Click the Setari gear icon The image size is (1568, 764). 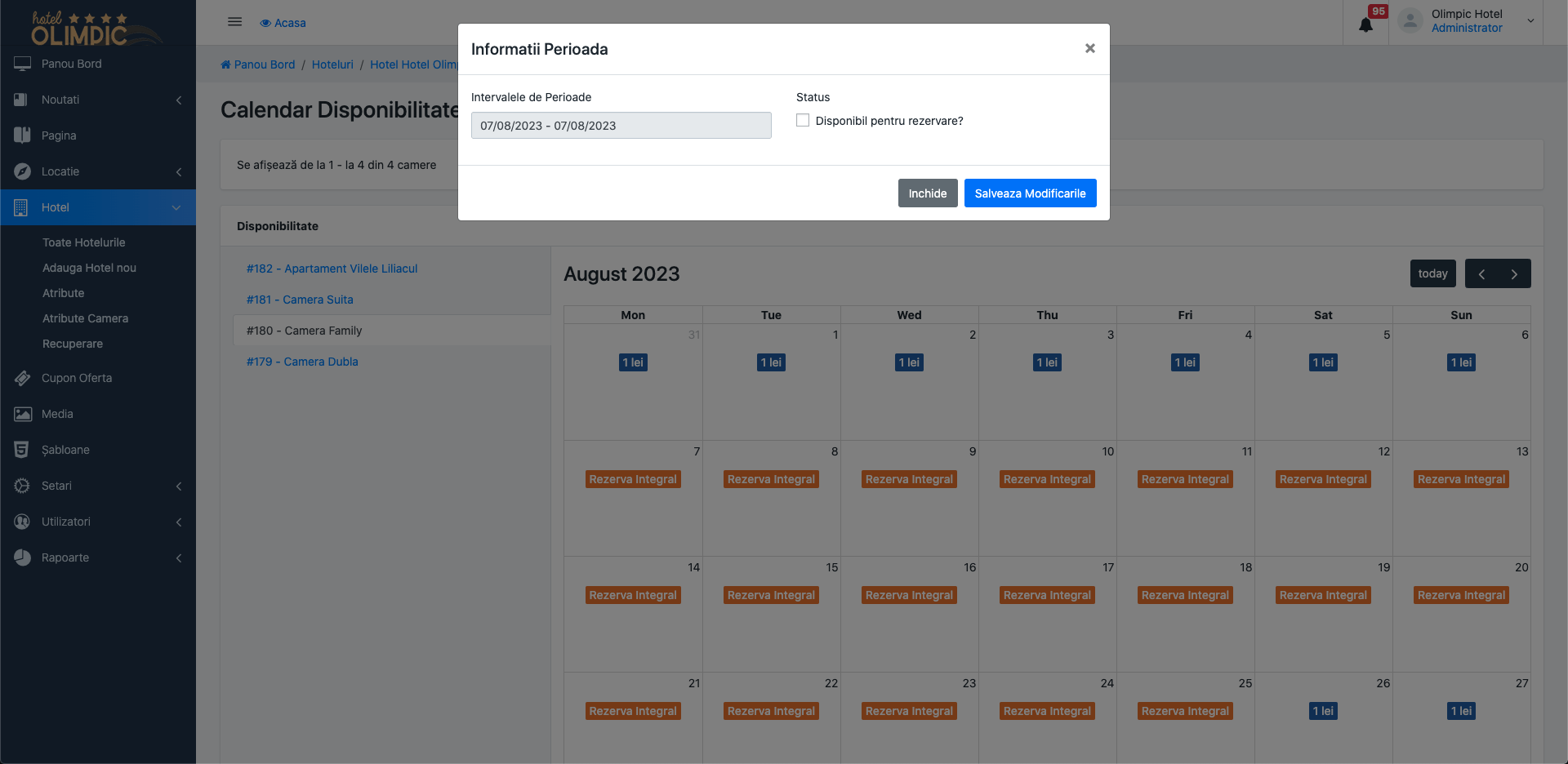tap(22, 486)
